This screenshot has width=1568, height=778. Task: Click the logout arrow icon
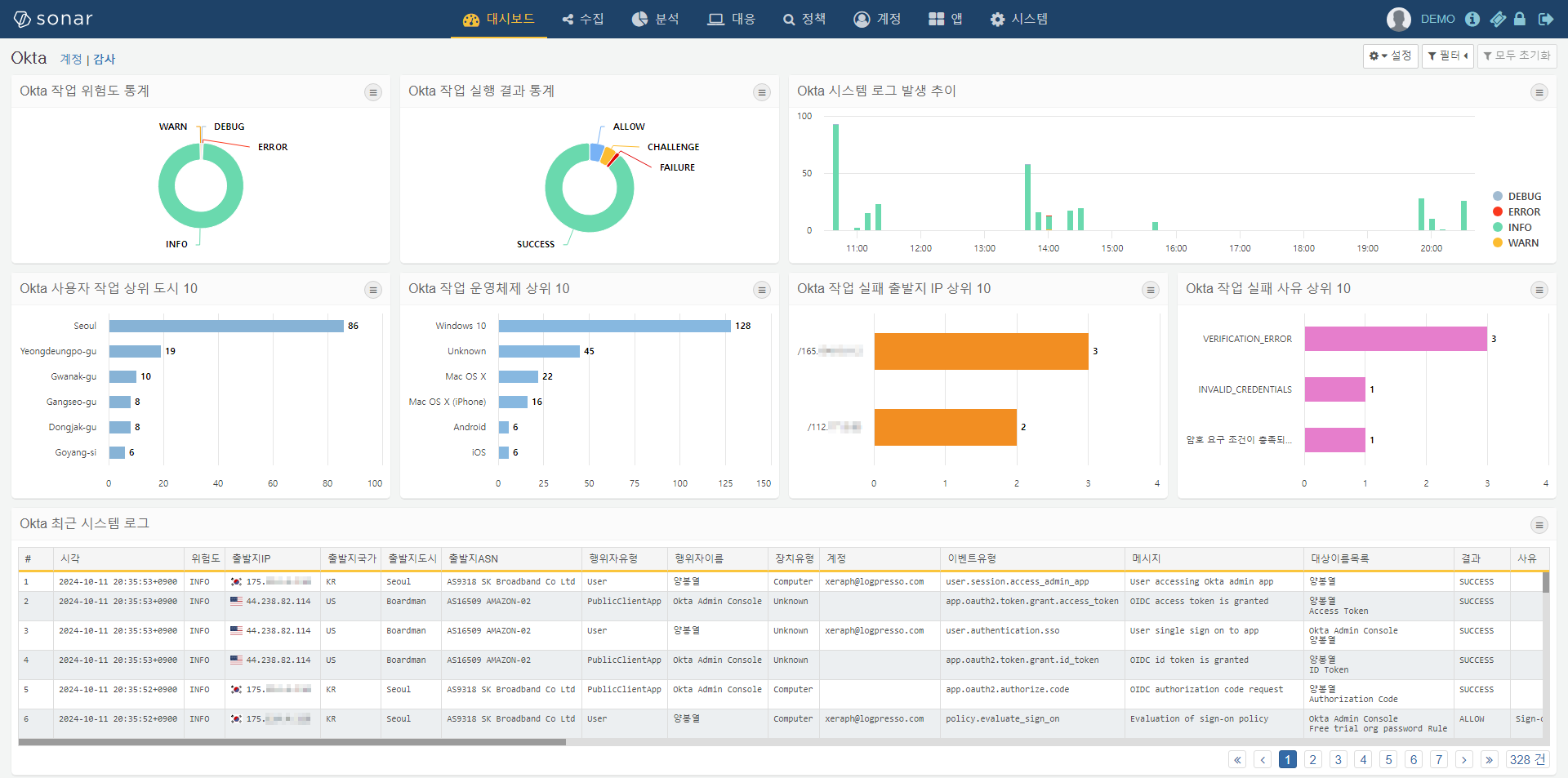[x=1545, y=19]
